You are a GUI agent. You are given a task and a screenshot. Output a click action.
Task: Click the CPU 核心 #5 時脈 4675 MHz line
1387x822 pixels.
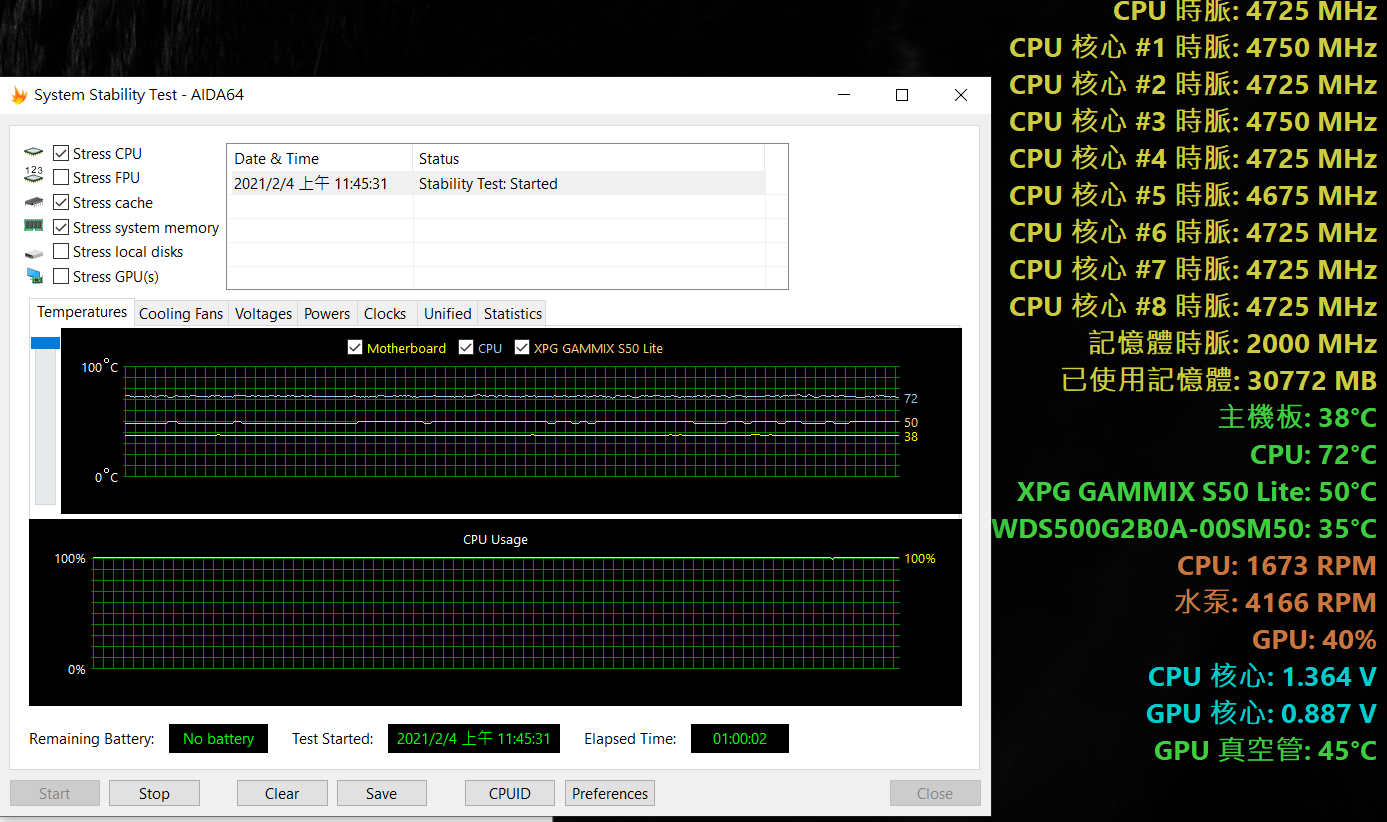click(x=1193, y=195)
